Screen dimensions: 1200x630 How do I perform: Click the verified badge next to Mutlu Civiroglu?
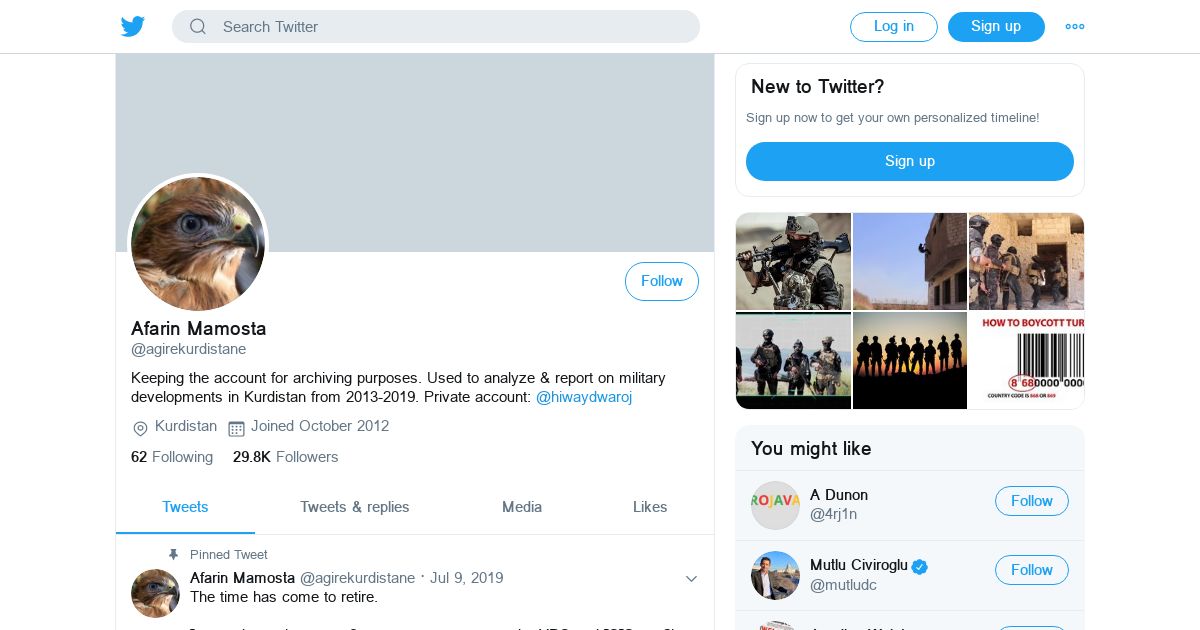tap(920, 566)
